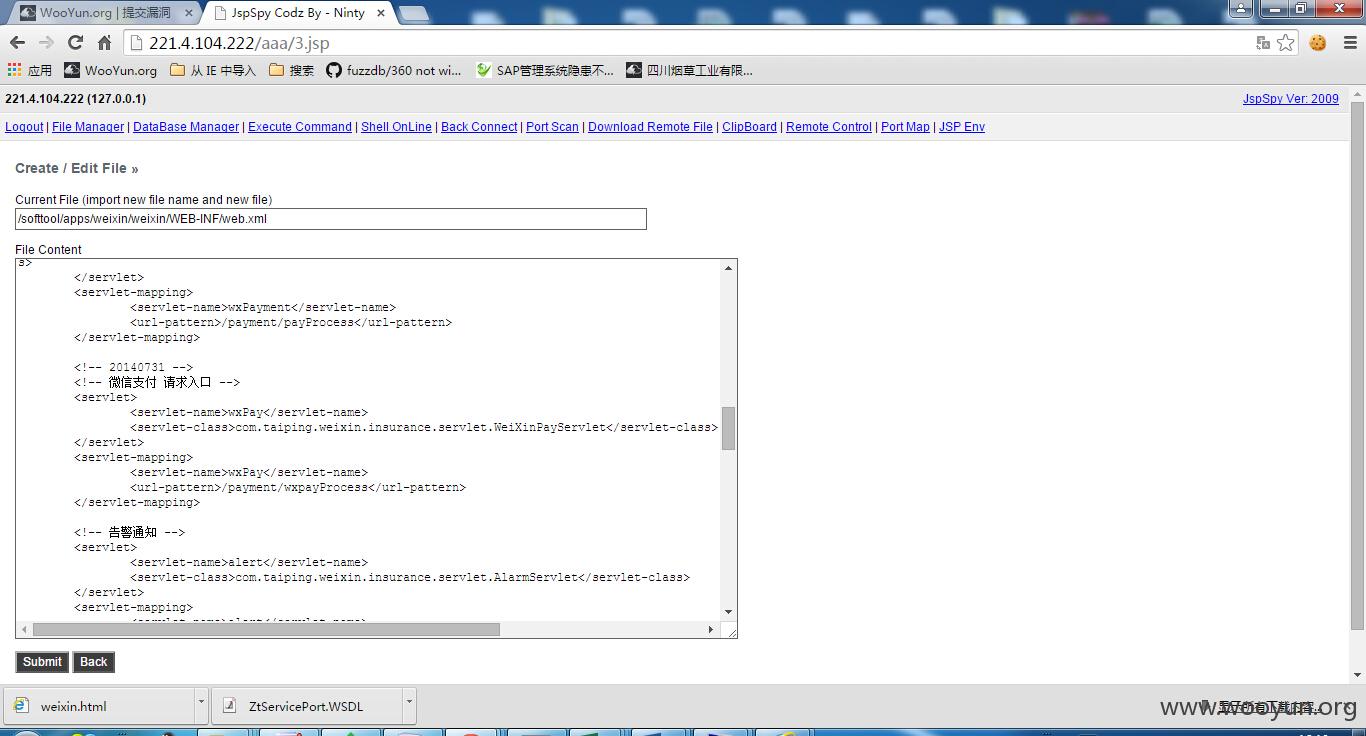The width and height of the screenshot is (1366, 736).
Task: Open ClipBoard link
Action: [x=749, y=127]
